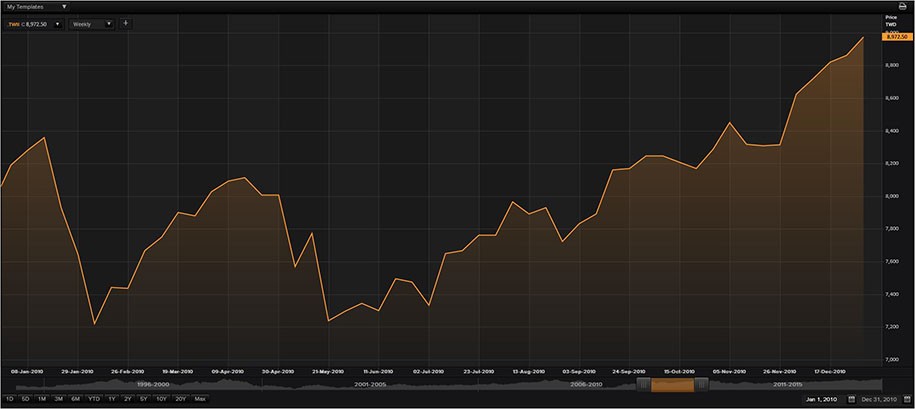Select the 6M time range
The width and height of the screenshot is (915, 409).
[76, 399]
